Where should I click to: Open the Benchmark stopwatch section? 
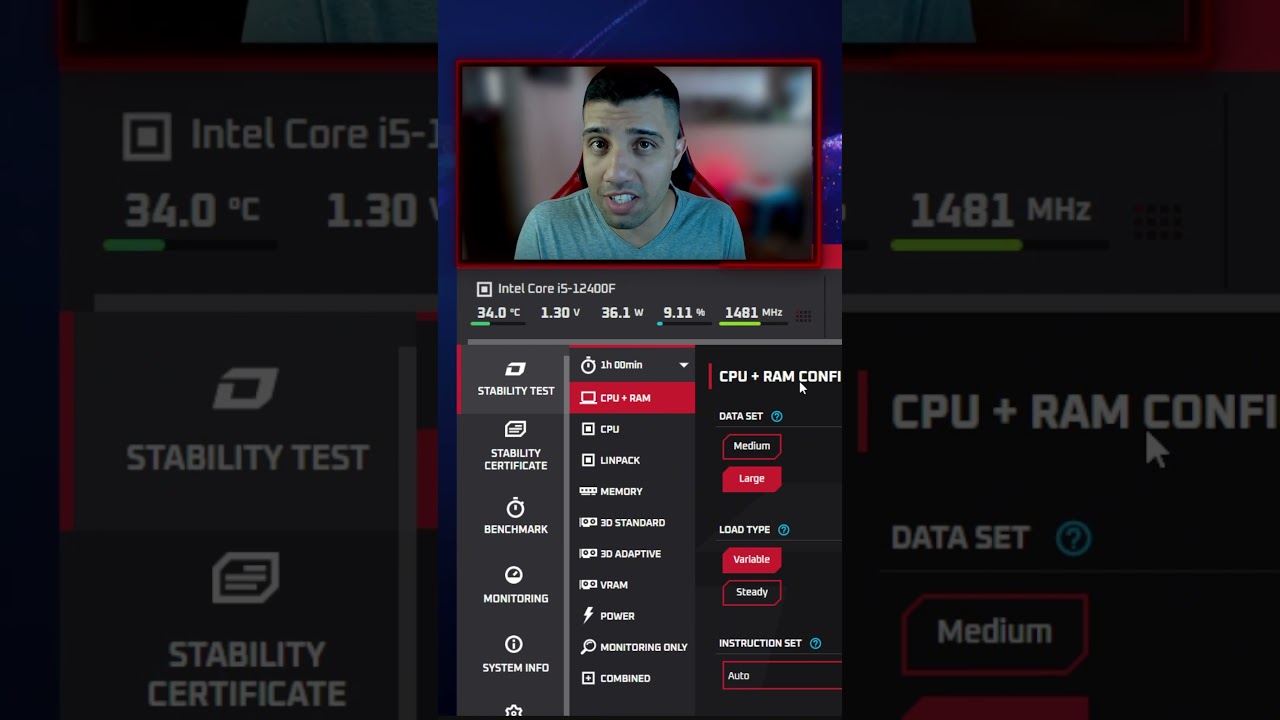(515, 516)
